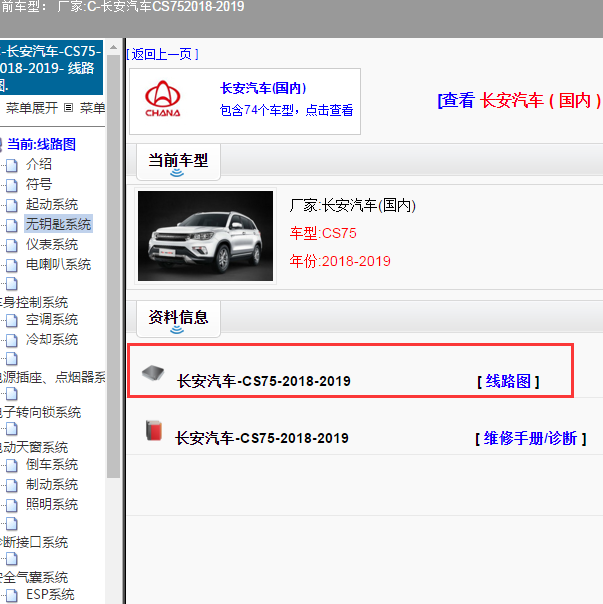Open the ESP系统 tree item
The width and height of the screenshot is (603, 604).
coord(50,595)
